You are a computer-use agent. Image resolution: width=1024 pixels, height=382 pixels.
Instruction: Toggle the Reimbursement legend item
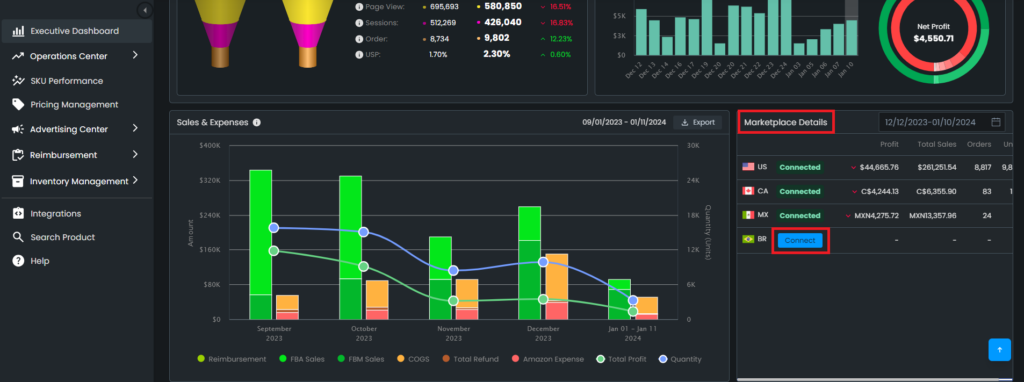point(231,359)
